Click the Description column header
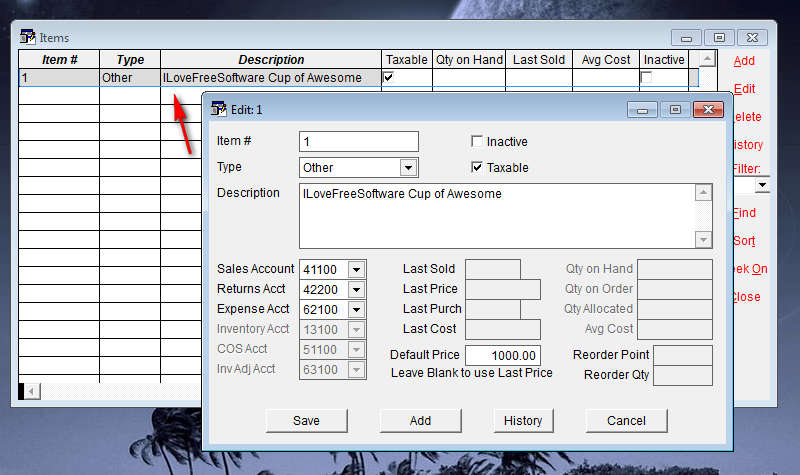 click(x=271, y=60)
